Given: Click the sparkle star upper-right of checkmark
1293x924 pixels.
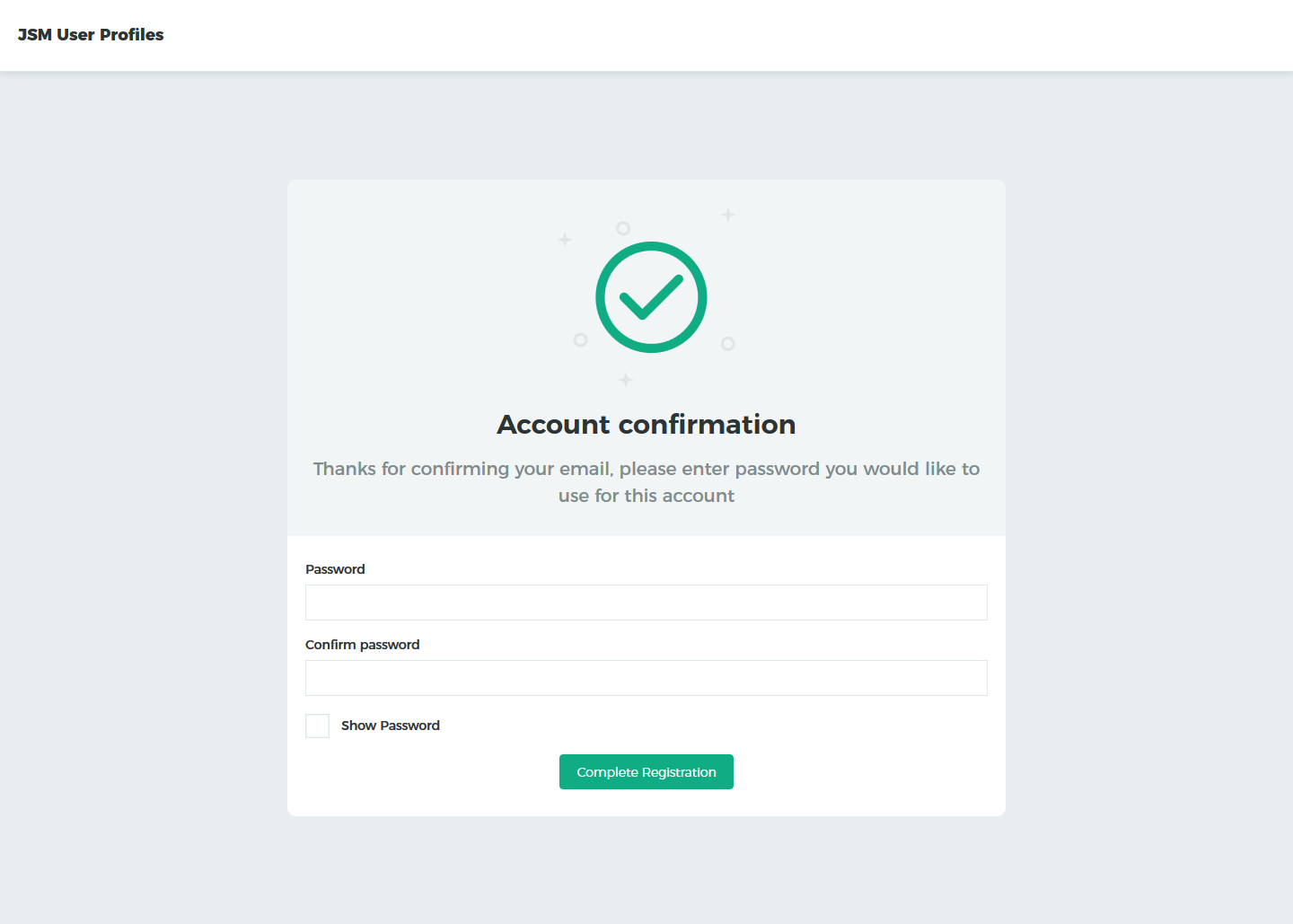Looking at the screenshot, I should pyautogui.click(x=728, y=215).
